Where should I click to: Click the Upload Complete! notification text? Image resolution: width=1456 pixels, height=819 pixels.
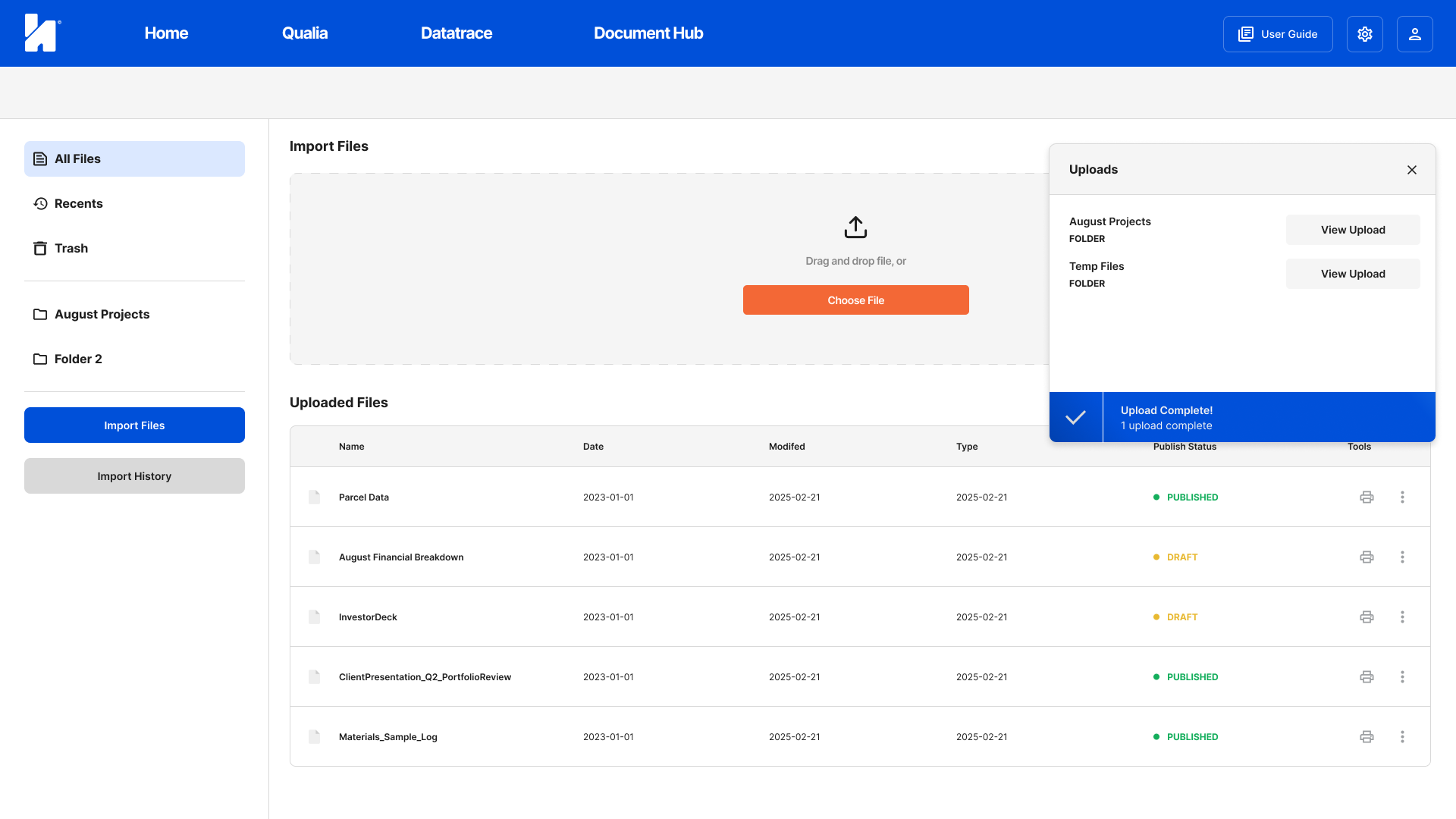point(1166,410)
